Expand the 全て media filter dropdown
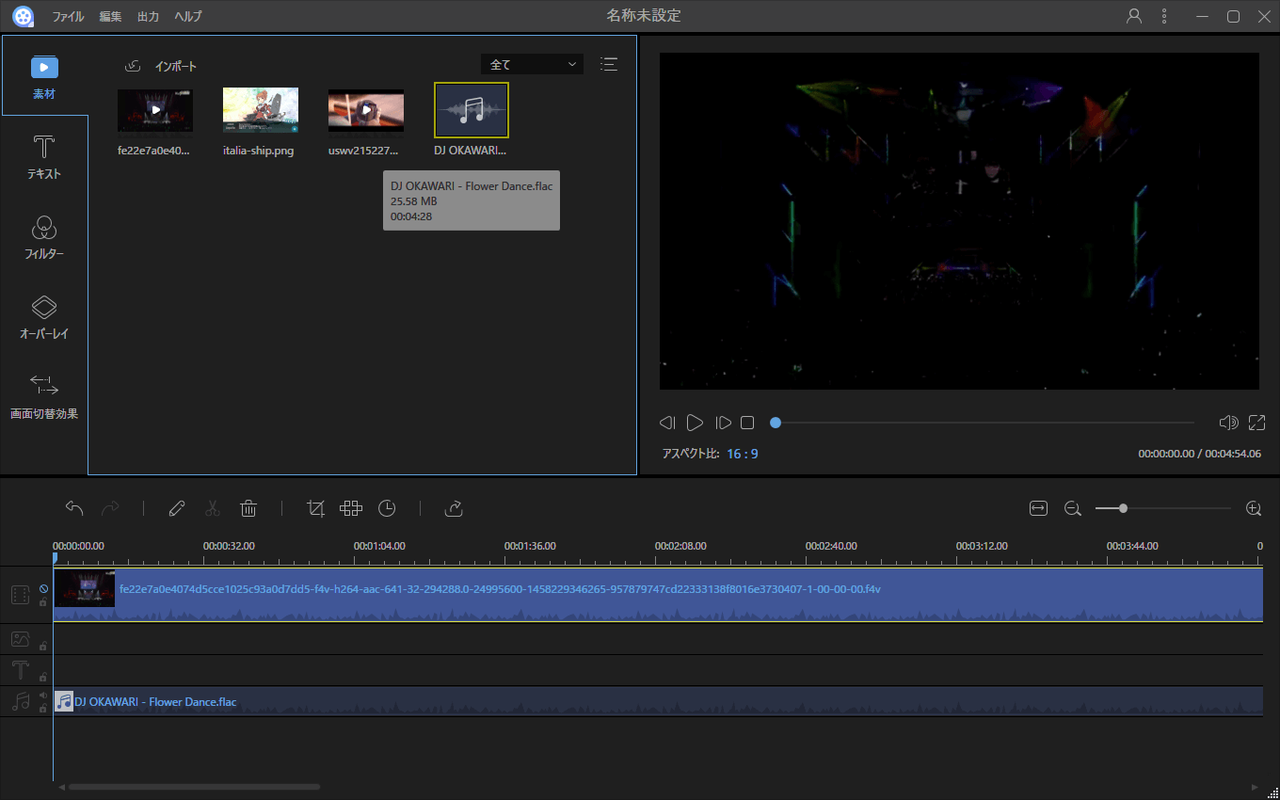 click(x=531, y=64)
